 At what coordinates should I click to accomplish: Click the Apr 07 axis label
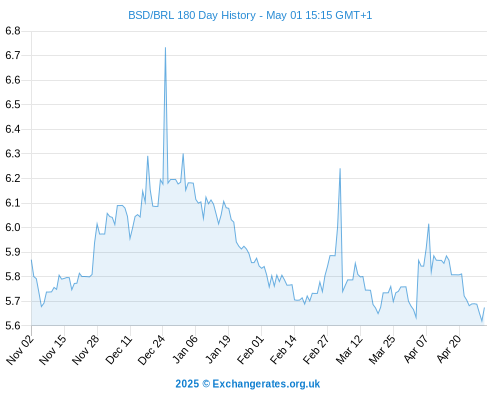point(415,349)
